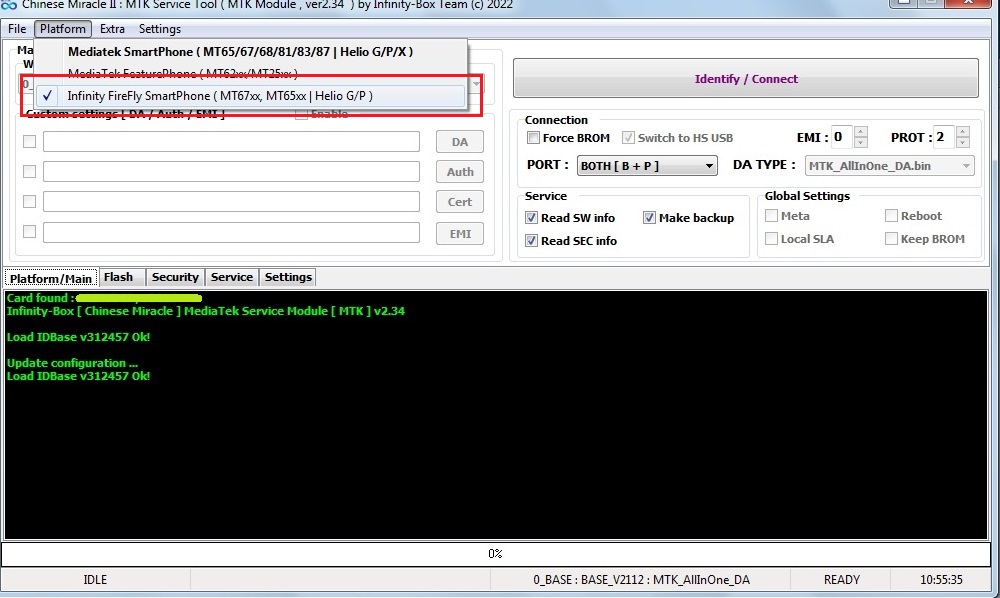Toggle the Switch to HS USB checkbox

point(628,138)
